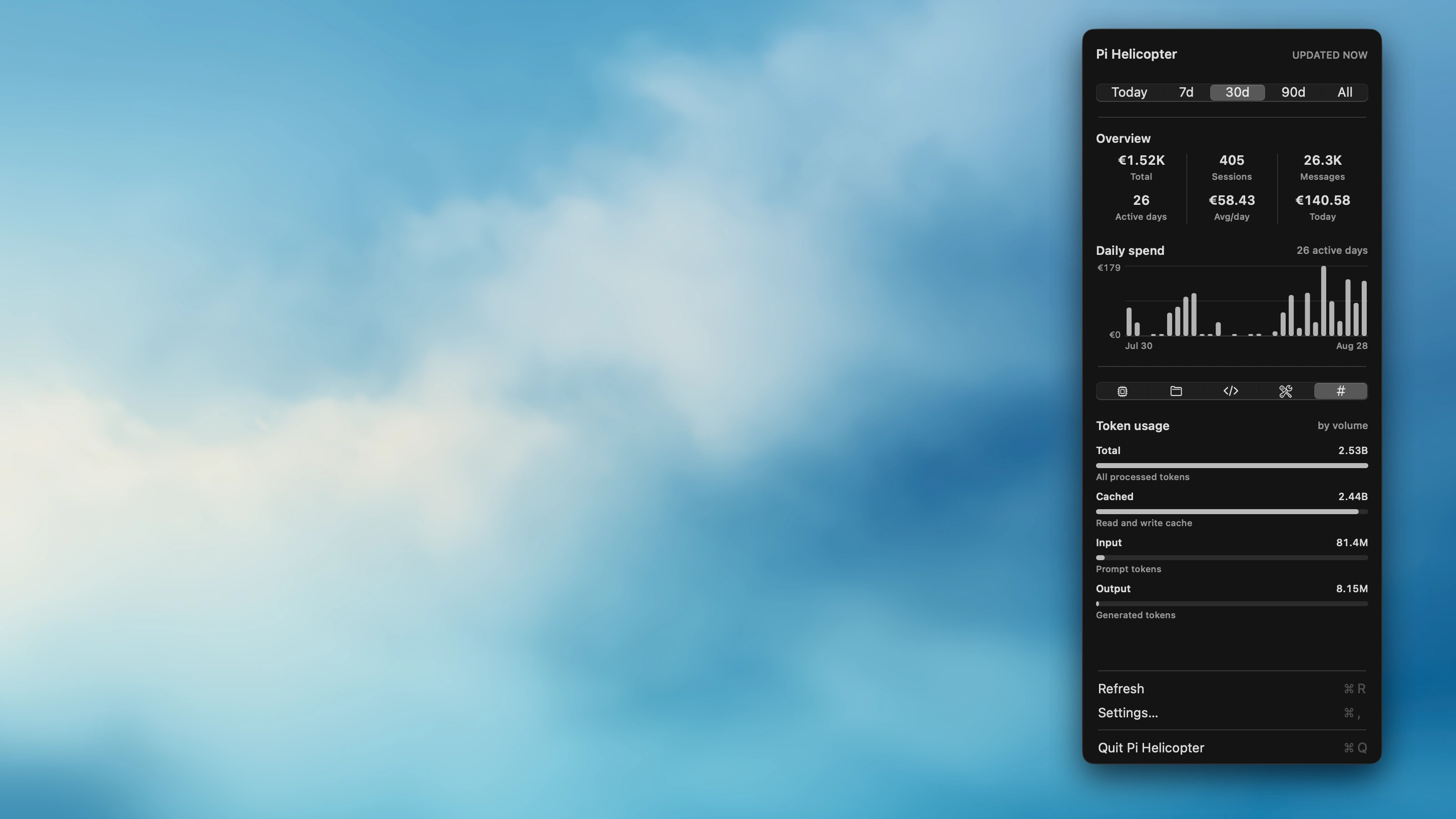Viewport: 1456px width, 819px height.
Task: Click the All processed tokens caption
Action: 1143,477
